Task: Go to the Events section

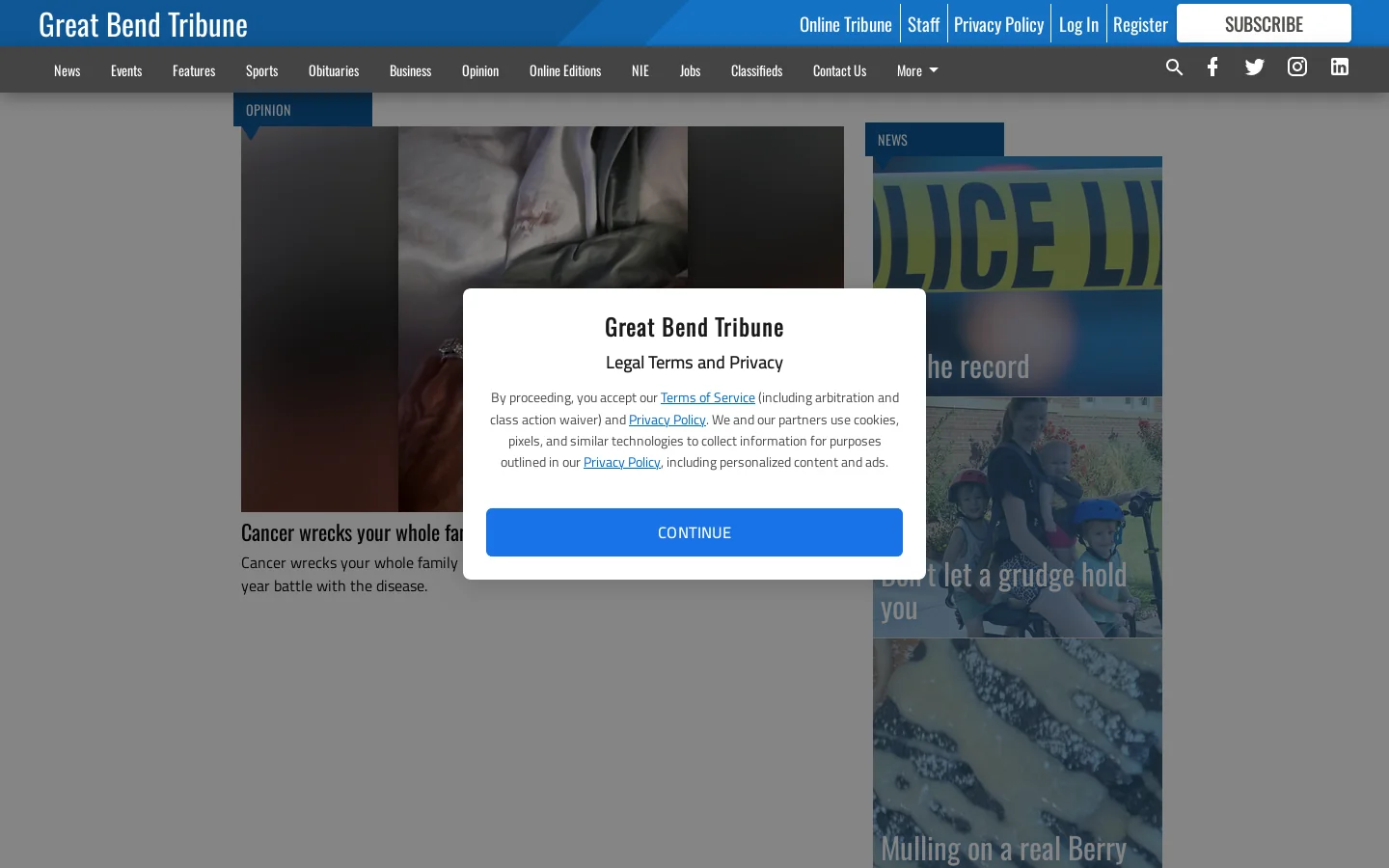Action: point(126,70)
